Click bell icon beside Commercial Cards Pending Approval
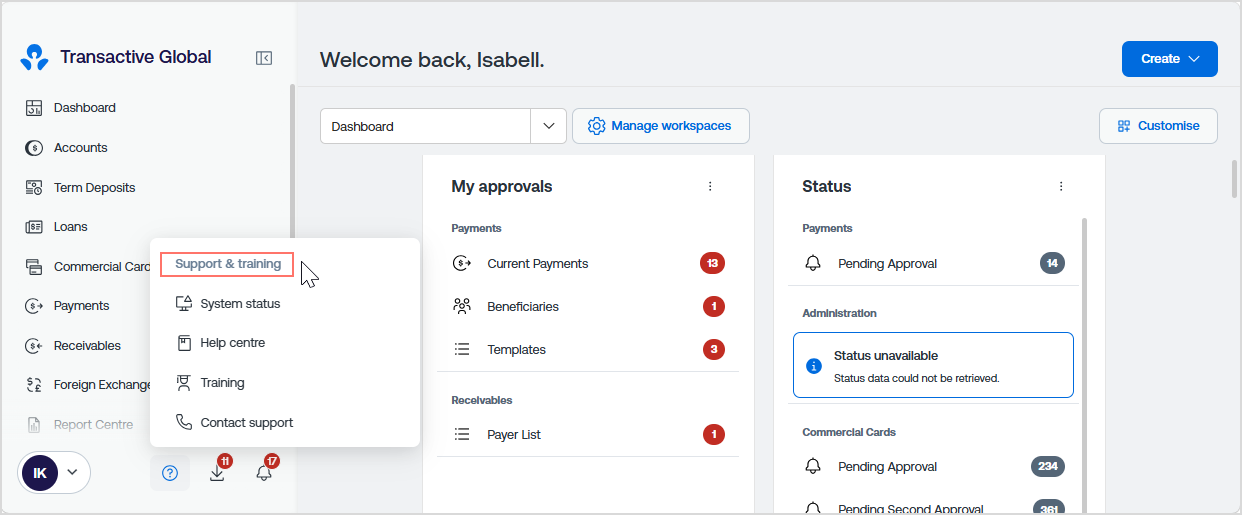Viewport: 1242px width, 515px height. (x=813, y=467)
